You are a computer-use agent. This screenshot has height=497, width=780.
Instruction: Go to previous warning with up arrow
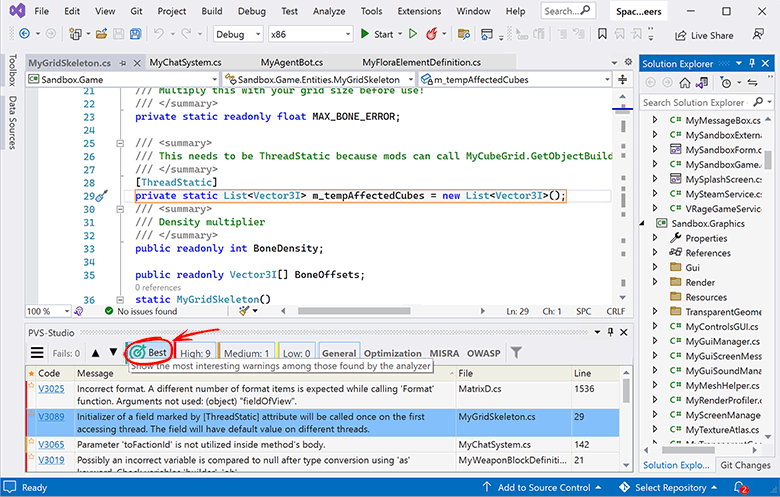(96, 353)
